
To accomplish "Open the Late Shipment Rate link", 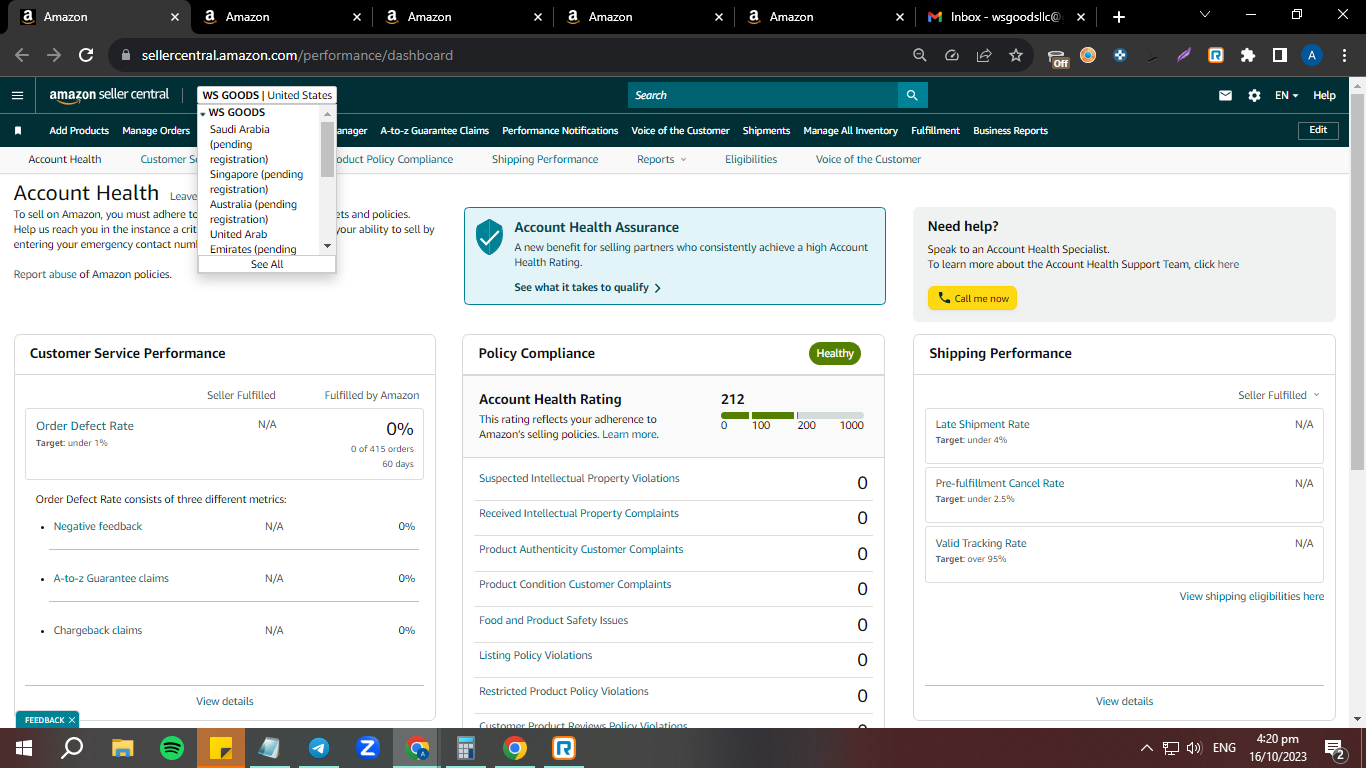I will [982, 424].
